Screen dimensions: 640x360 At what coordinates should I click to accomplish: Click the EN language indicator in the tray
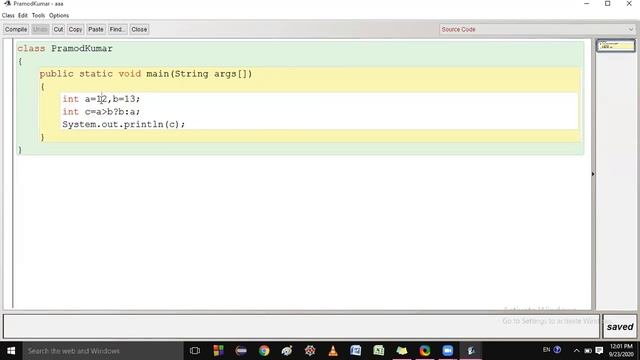click(x=546, y=350)
